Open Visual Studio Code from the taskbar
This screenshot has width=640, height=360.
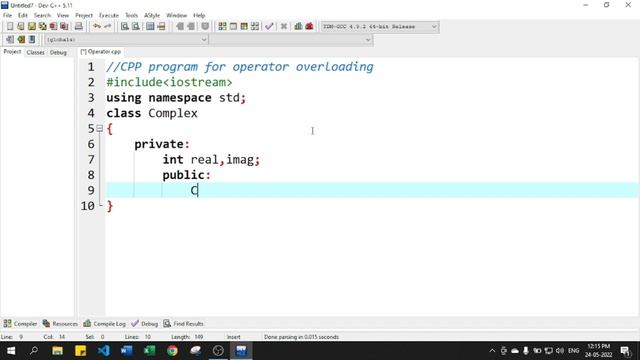tap(103, 351)
